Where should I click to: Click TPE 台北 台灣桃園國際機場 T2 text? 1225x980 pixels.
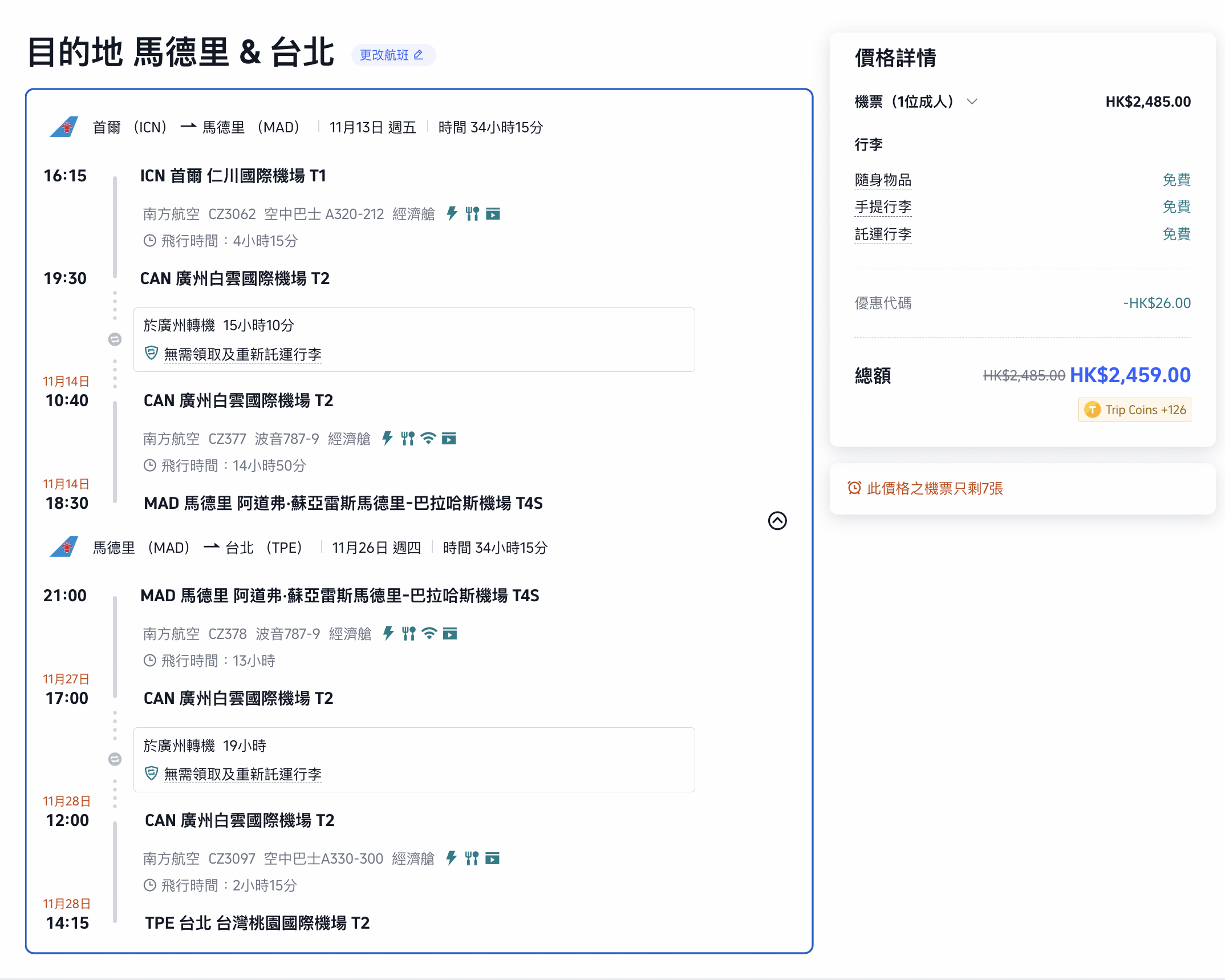point(257,923)
